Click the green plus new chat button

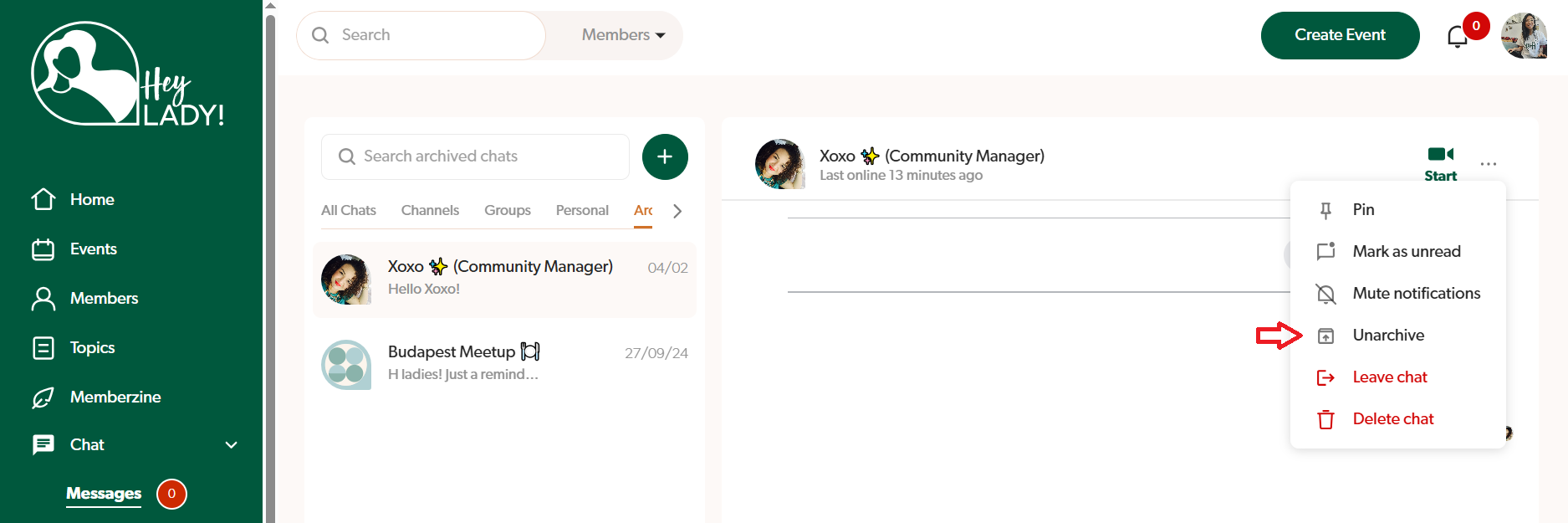click(x=665, y=156)
